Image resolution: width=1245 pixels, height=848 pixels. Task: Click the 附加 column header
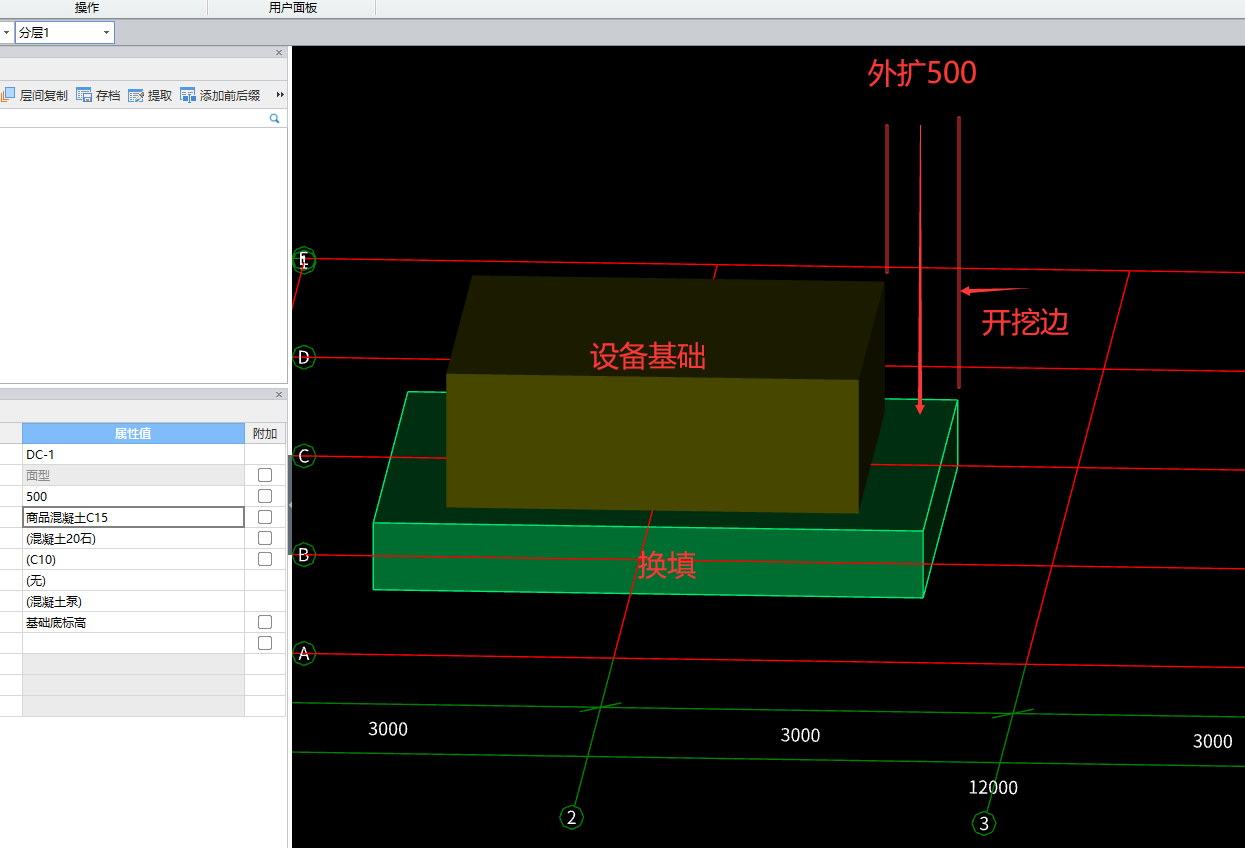(x=265, y=433)
